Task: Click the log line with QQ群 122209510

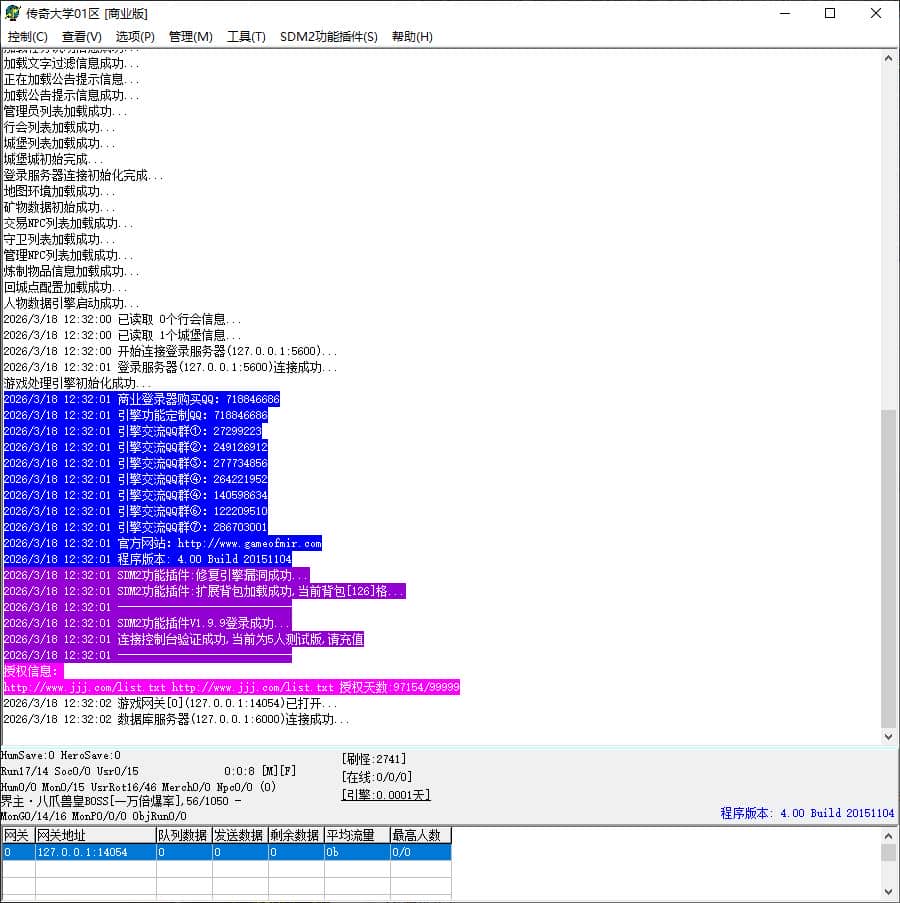Action: point(135,511)
